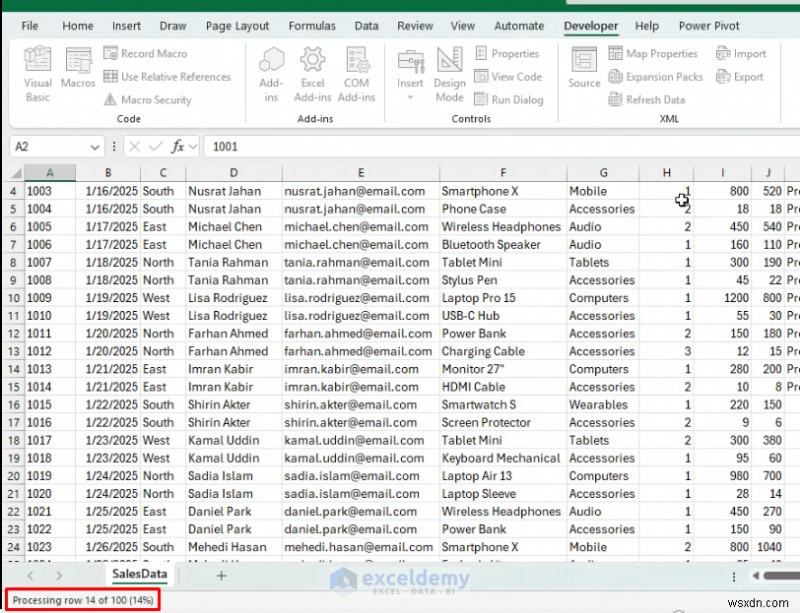
Task: Click the Laptop Pro 15 cell
Action: coord(503,298)
